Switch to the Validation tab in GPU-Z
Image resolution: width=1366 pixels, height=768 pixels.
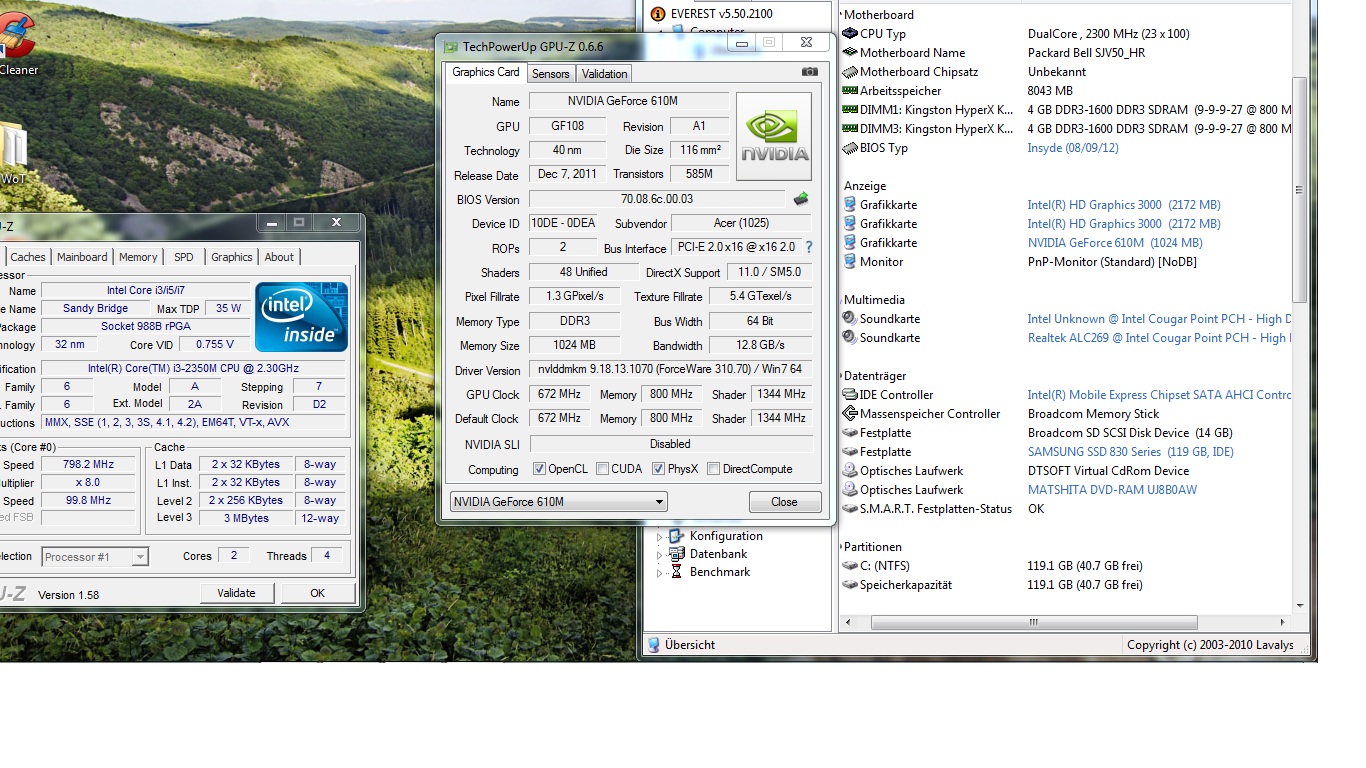(x=604, y=74)
